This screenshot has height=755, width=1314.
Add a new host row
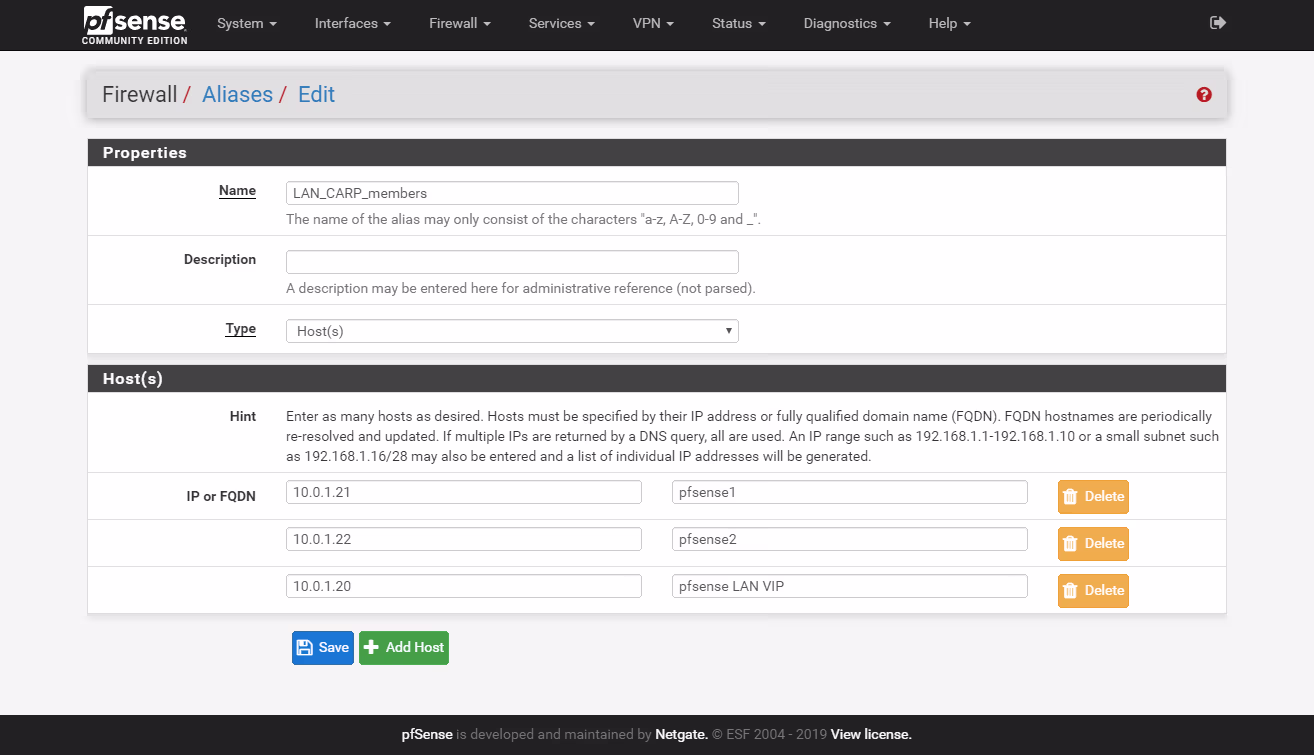(x=404, y=648)
